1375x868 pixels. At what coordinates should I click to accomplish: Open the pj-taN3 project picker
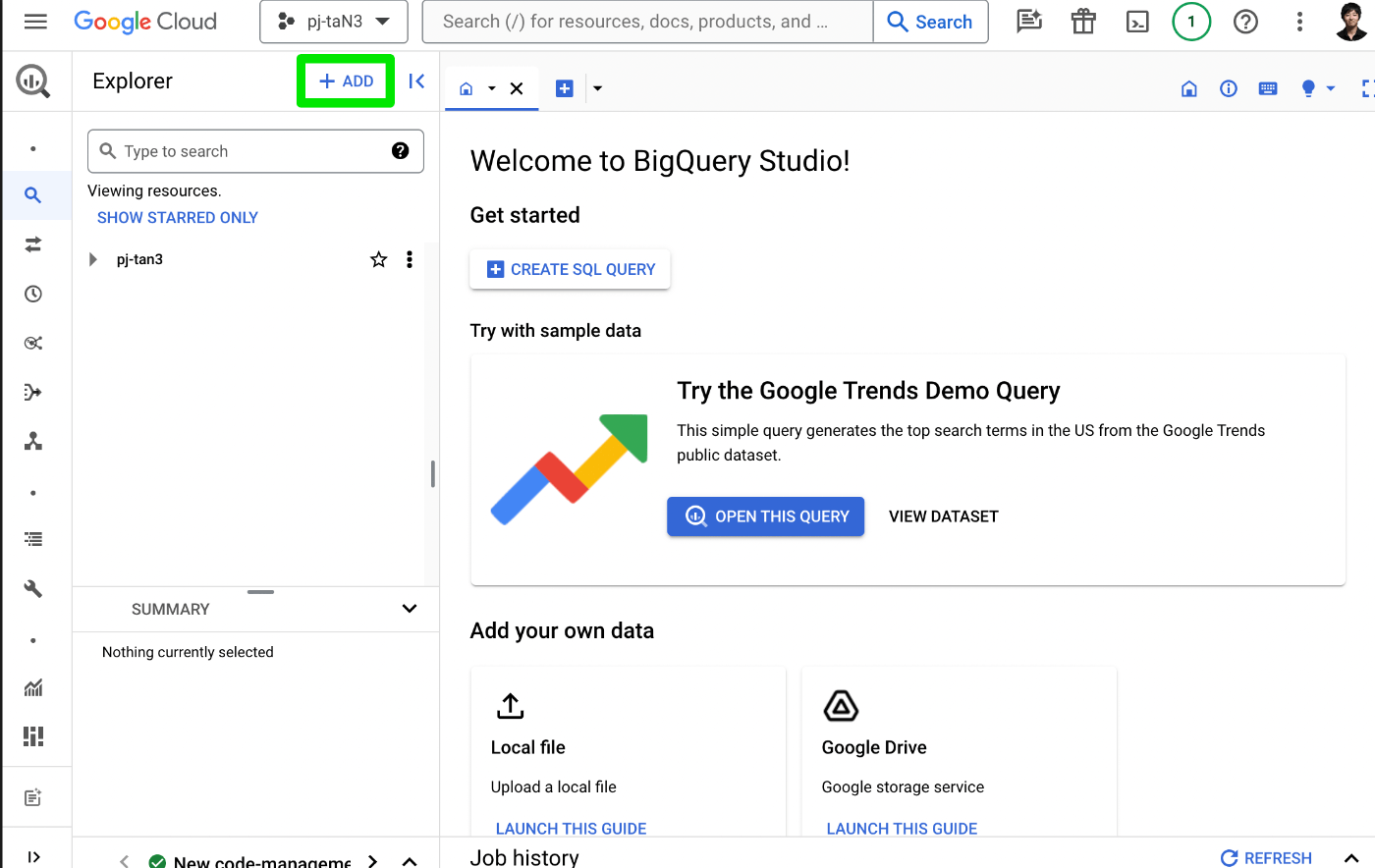(334, 22)
